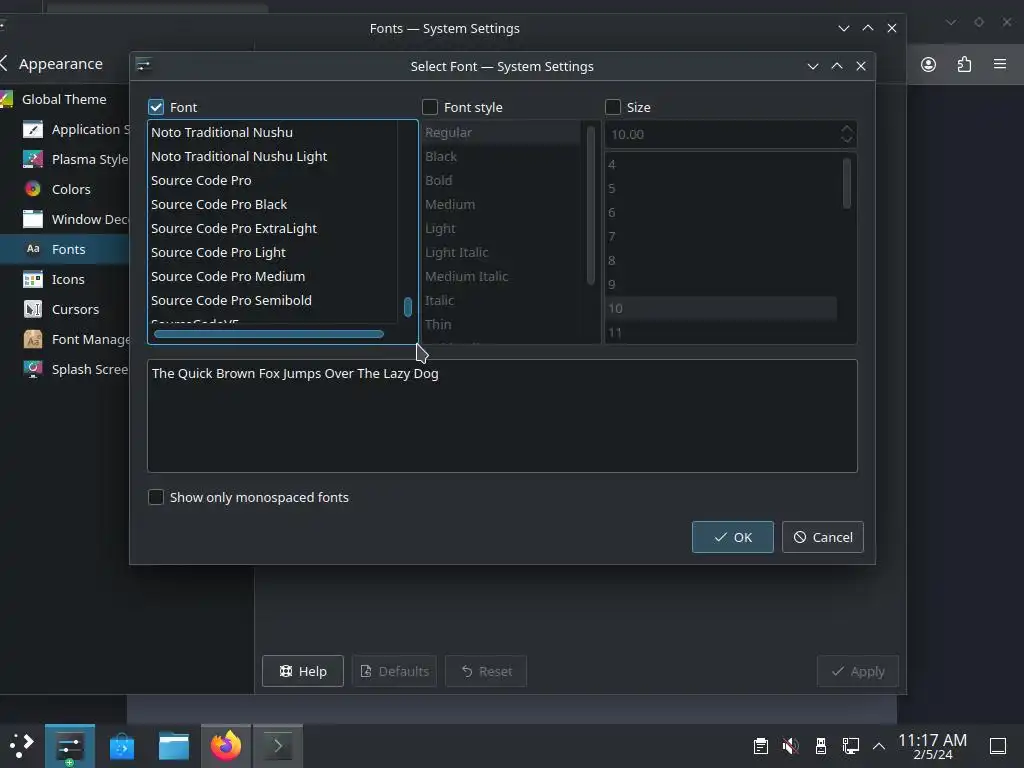This screenshot has height=768, width=1024.
Task: Increase font size with the spinbox arrows
Action: coord(847,129)
